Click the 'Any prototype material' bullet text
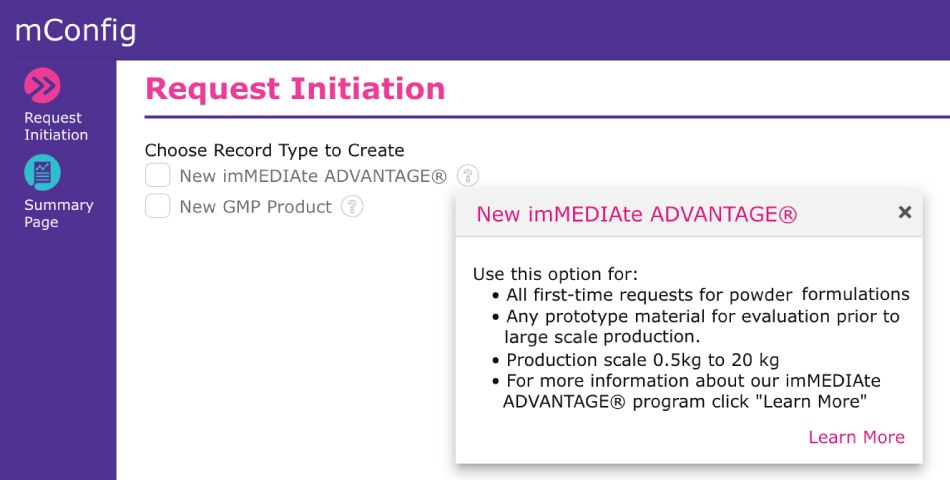This screenshot has width=950, height=480. click(x=702, y=317)
